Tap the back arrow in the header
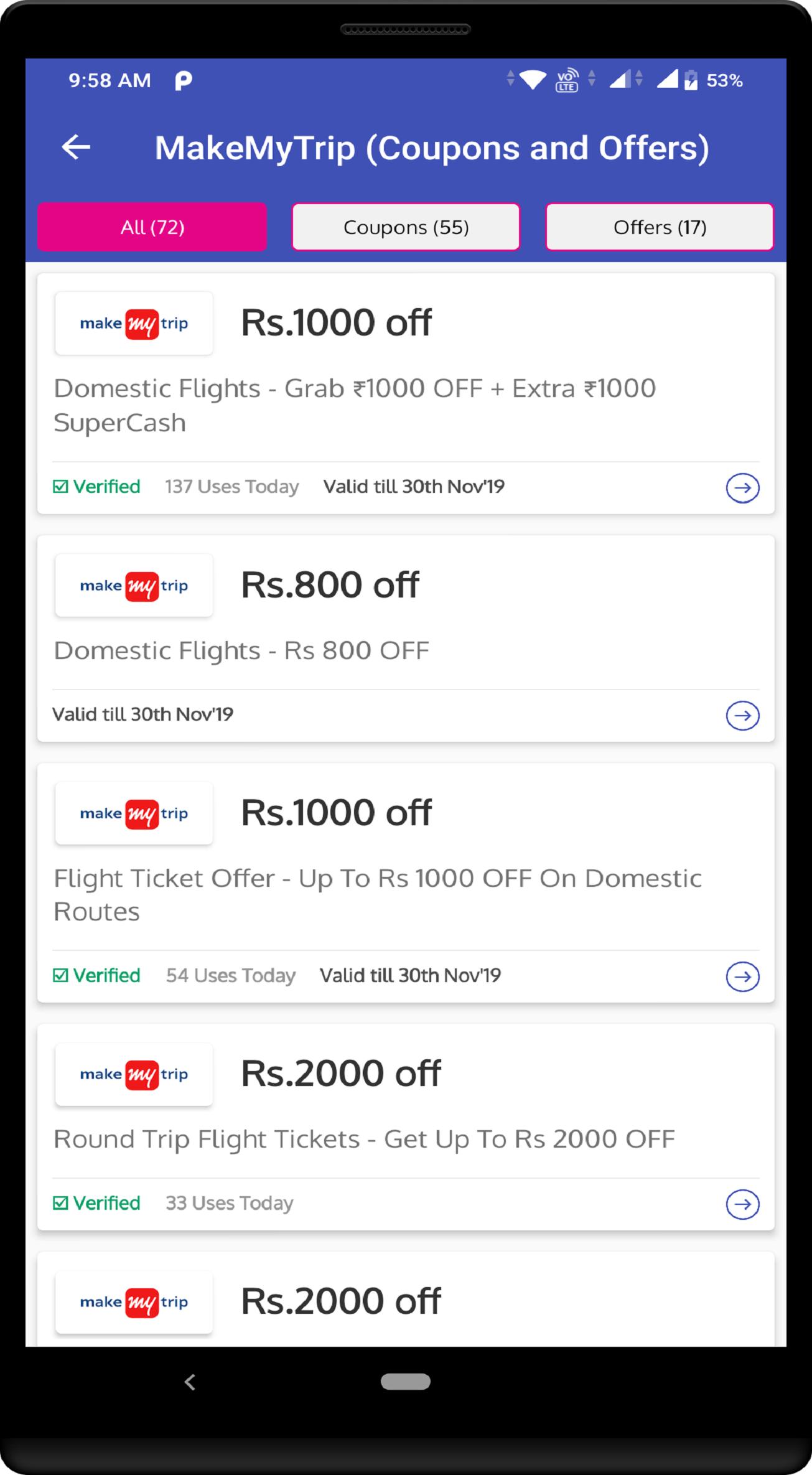Screen dimensions: 812x1475 (77, 147)
